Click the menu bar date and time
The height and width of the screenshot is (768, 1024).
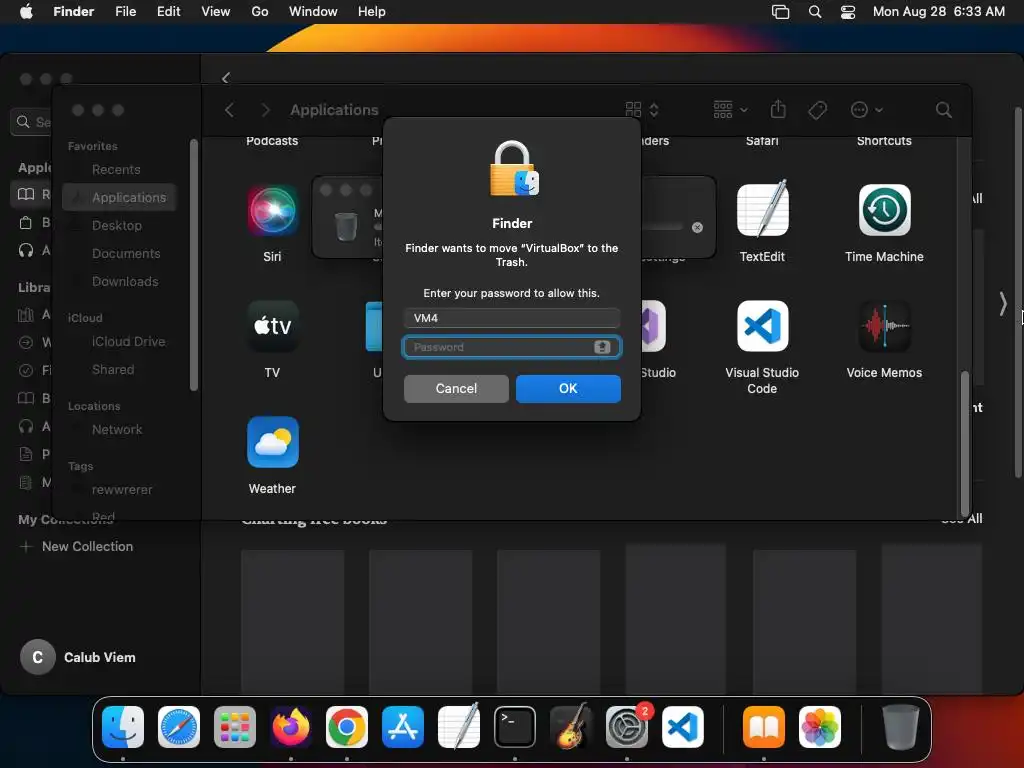pyautogui.click(x=938, y=12)
